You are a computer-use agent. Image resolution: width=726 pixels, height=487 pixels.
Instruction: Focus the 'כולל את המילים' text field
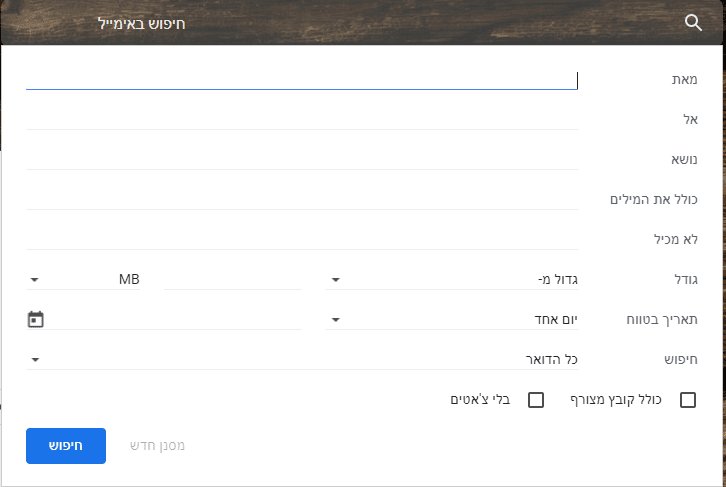pyautogui.click(x=300, y=199)
